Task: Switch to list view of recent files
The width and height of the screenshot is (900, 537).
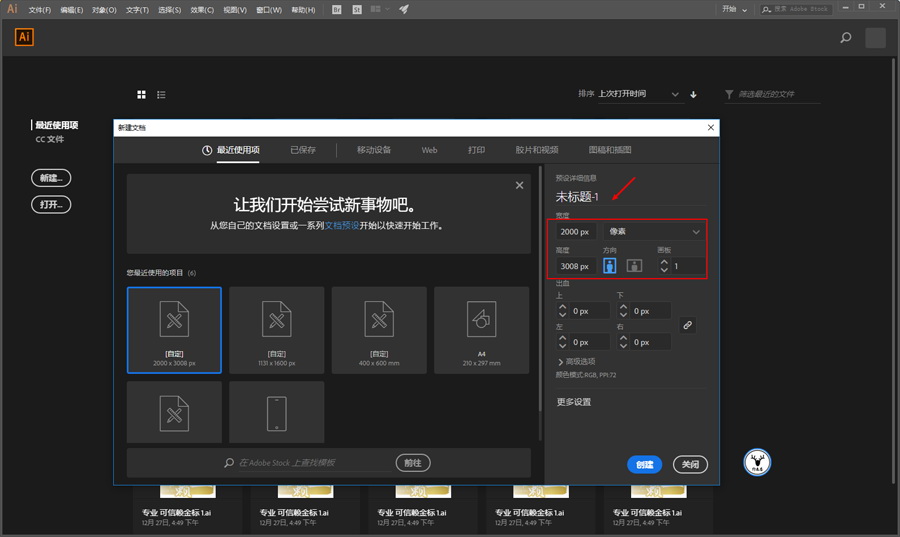Action: pos(161,95)
